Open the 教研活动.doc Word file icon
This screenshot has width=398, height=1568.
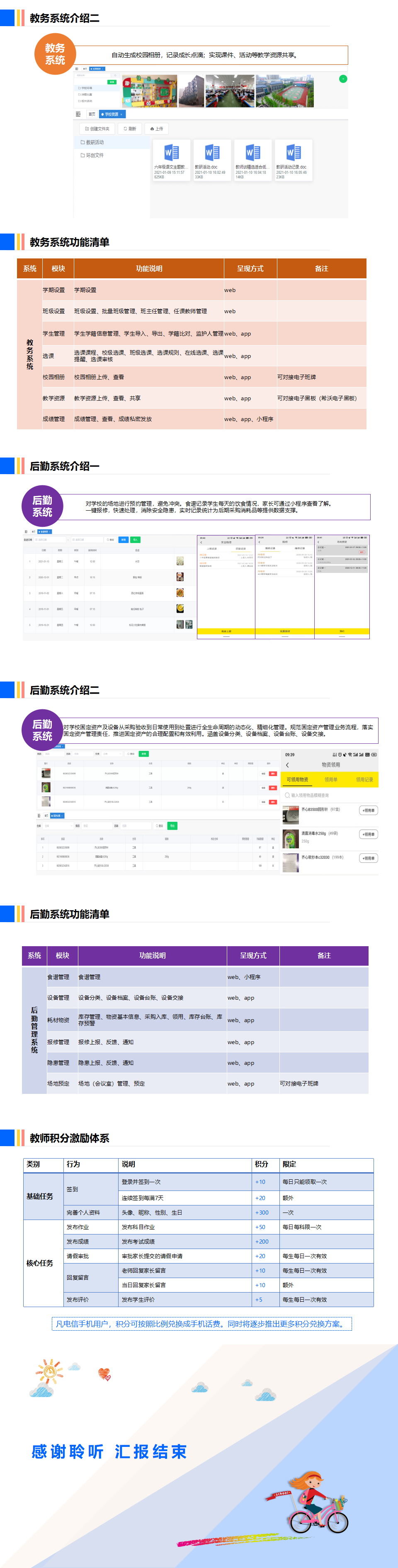pos(212,152)
